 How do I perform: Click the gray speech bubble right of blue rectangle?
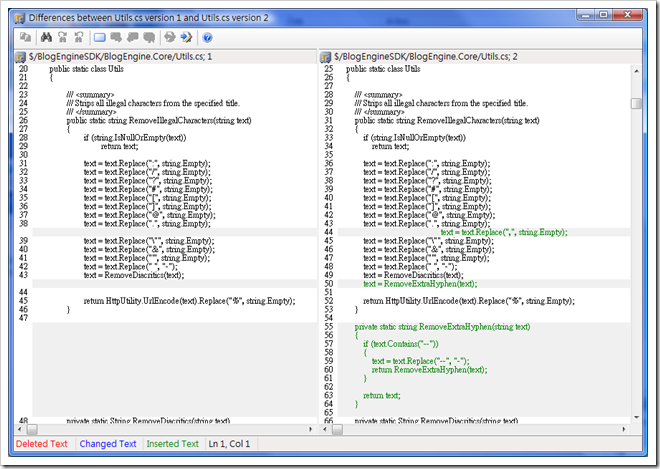pyautogui.click(x=116, y=37)
